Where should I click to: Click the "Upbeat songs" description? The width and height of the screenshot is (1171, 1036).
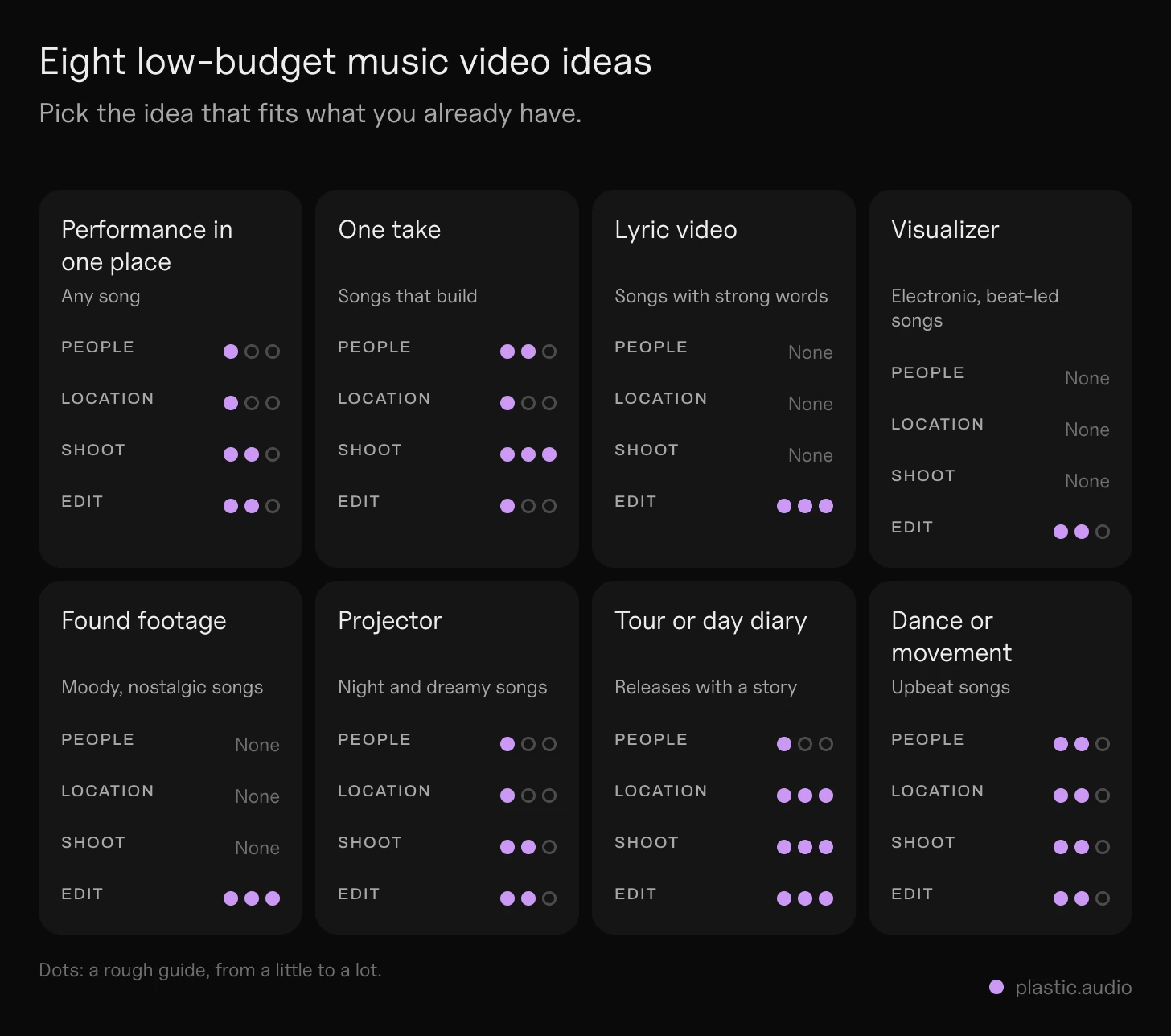click(x=951, y=687)
